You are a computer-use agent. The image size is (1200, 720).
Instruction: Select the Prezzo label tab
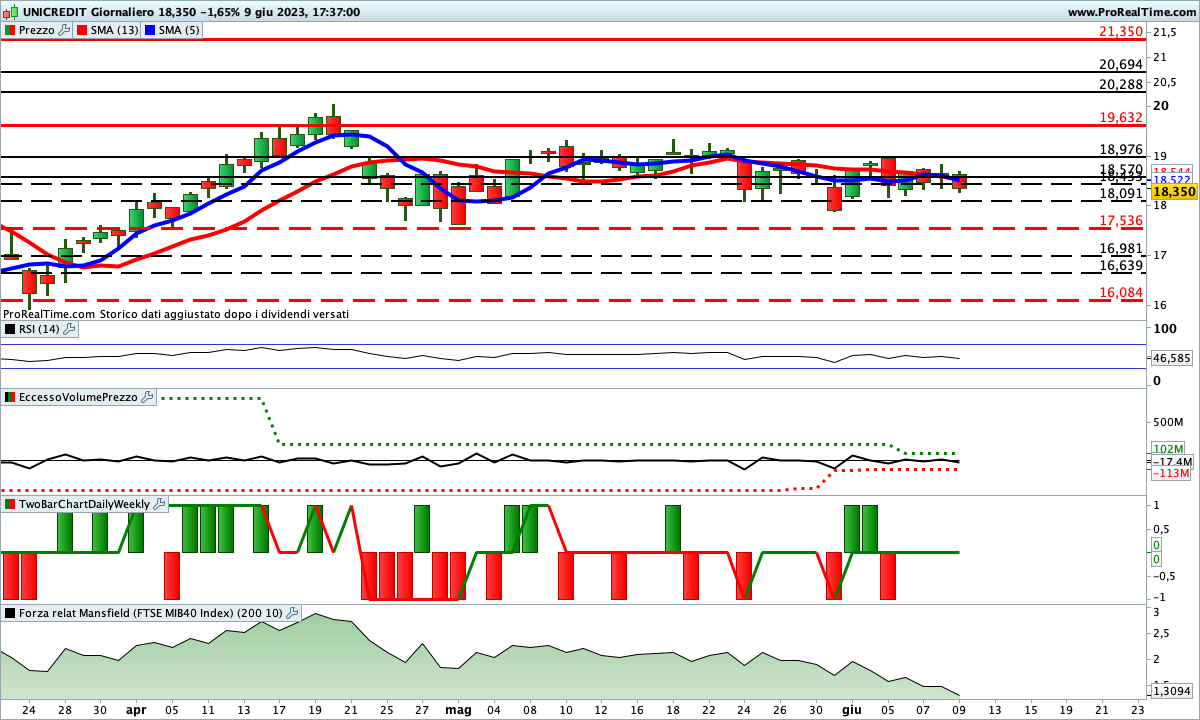(x=37, y=30)
